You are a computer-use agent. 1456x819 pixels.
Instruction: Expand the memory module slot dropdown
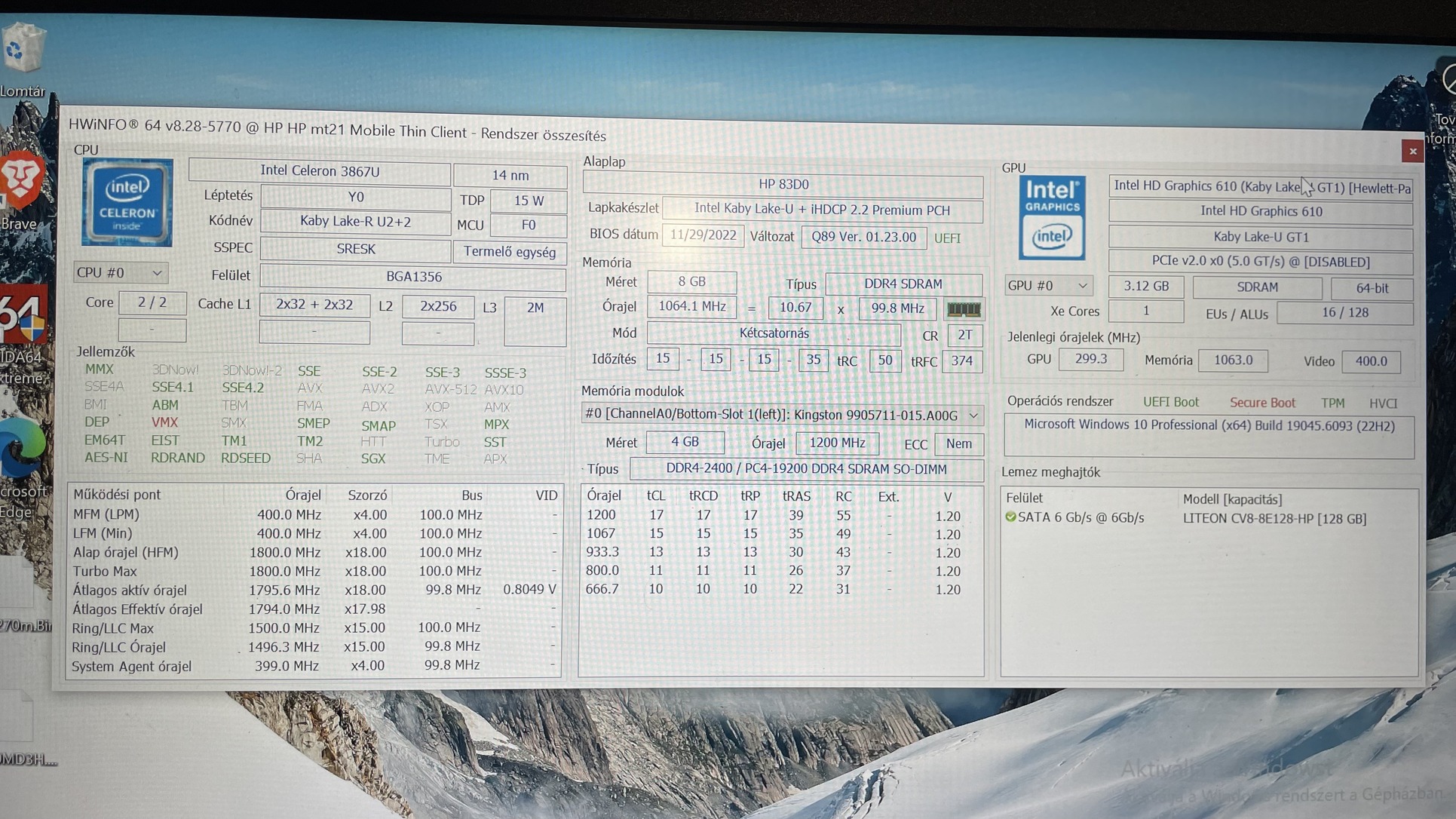tap(973, 416)
